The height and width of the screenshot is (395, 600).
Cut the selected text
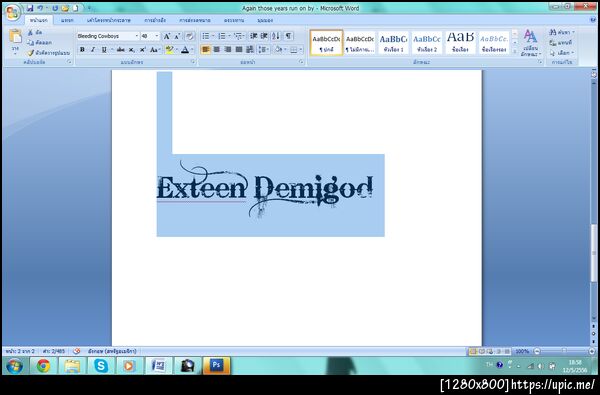pos(35,33)
